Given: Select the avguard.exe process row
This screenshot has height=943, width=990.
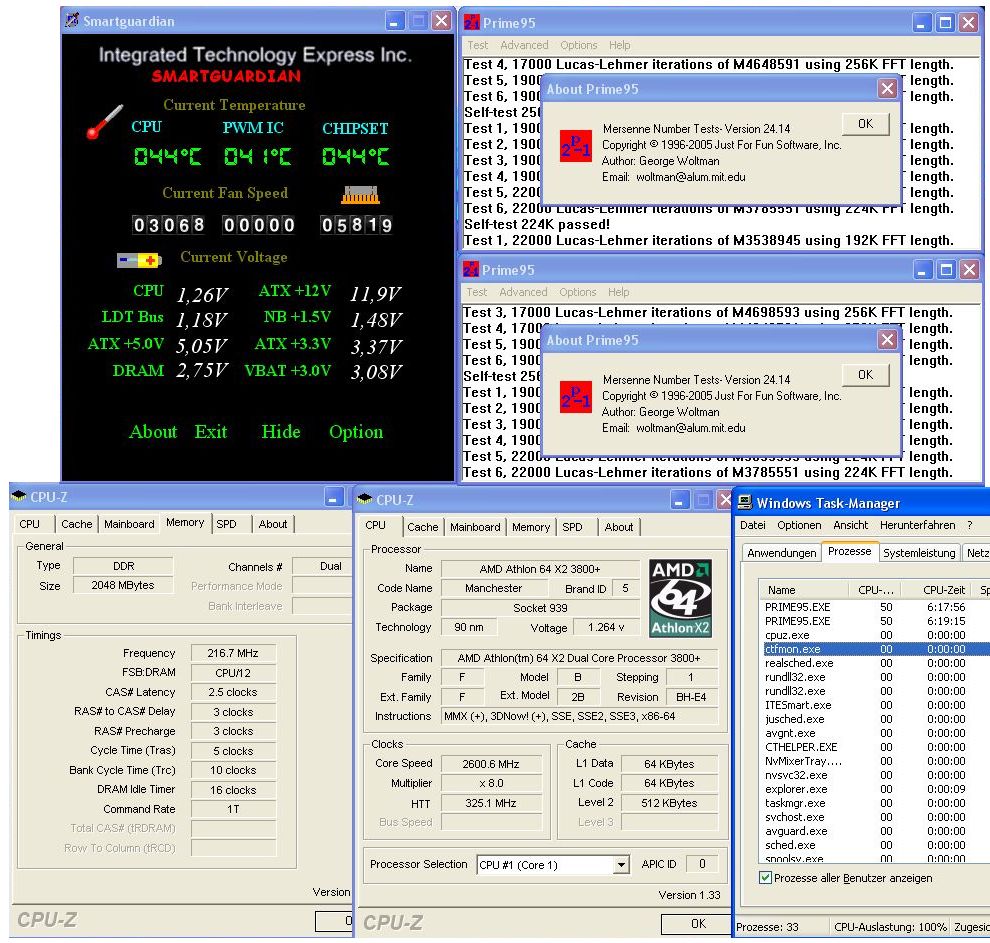Looking at the screenshot, I should pos(874,831).
